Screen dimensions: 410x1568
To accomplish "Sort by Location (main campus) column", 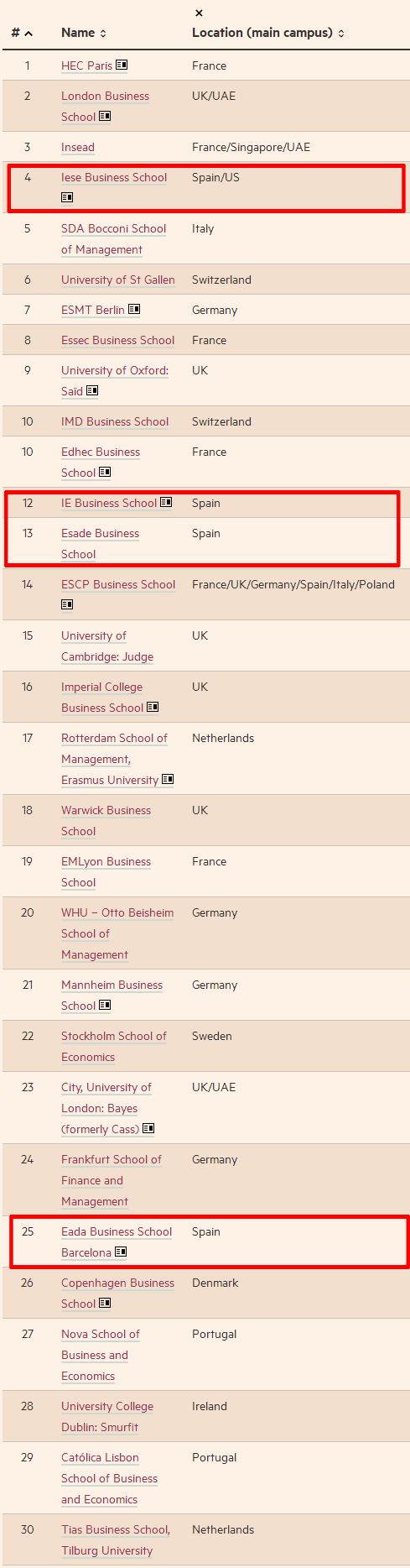I will pos(268,33).
